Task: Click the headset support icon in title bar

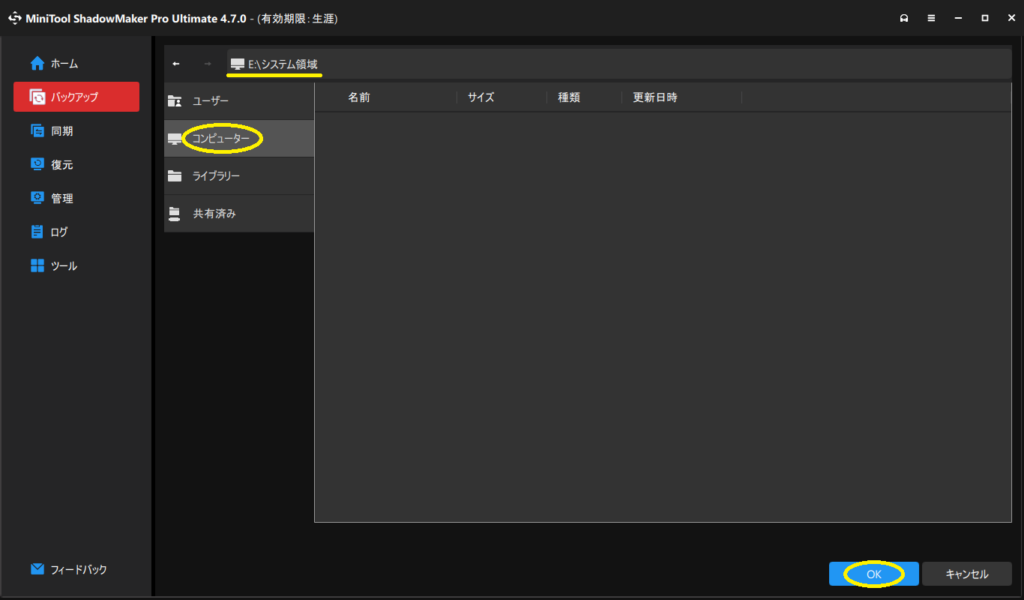Action: point(904,18)
